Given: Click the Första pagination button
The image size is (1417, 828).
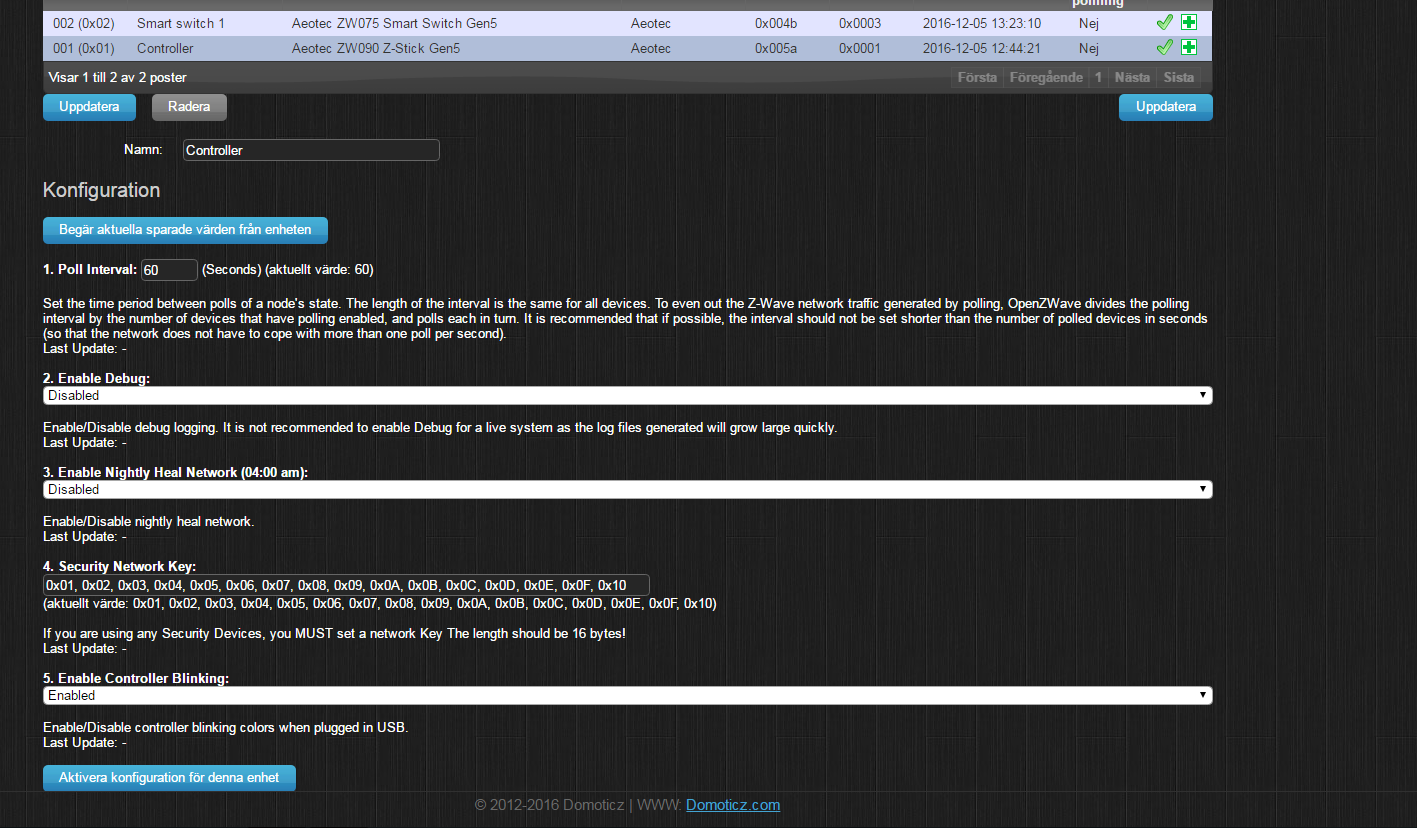Looking at the screenshot, I should (977, 77).
